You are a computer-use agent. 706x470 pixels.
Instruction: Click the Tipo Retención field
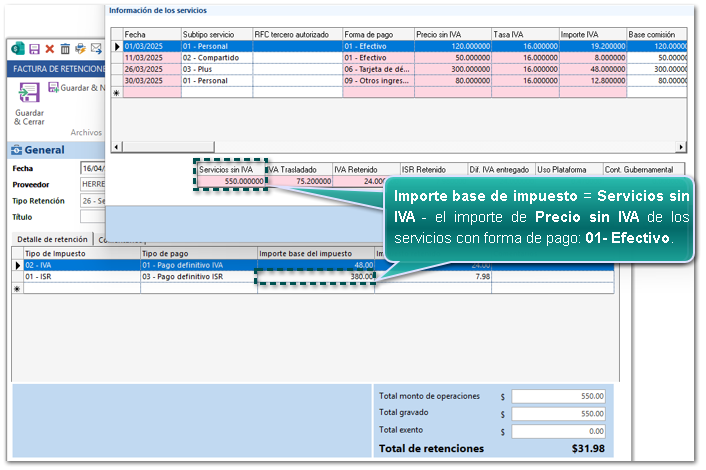(x=93, y=201)
